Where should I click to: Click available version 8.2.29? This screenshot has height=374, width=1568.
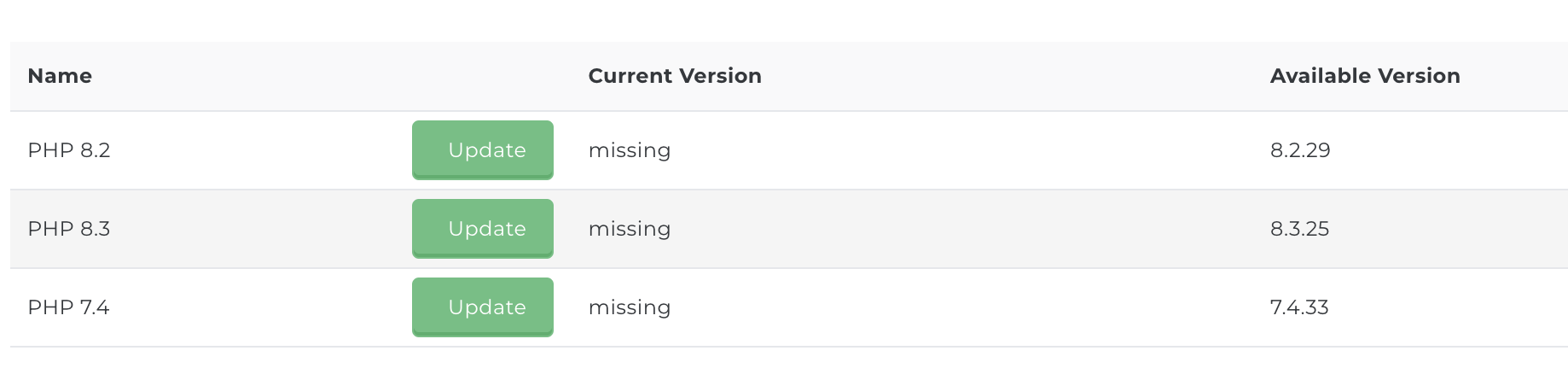tap(1300, 150)
